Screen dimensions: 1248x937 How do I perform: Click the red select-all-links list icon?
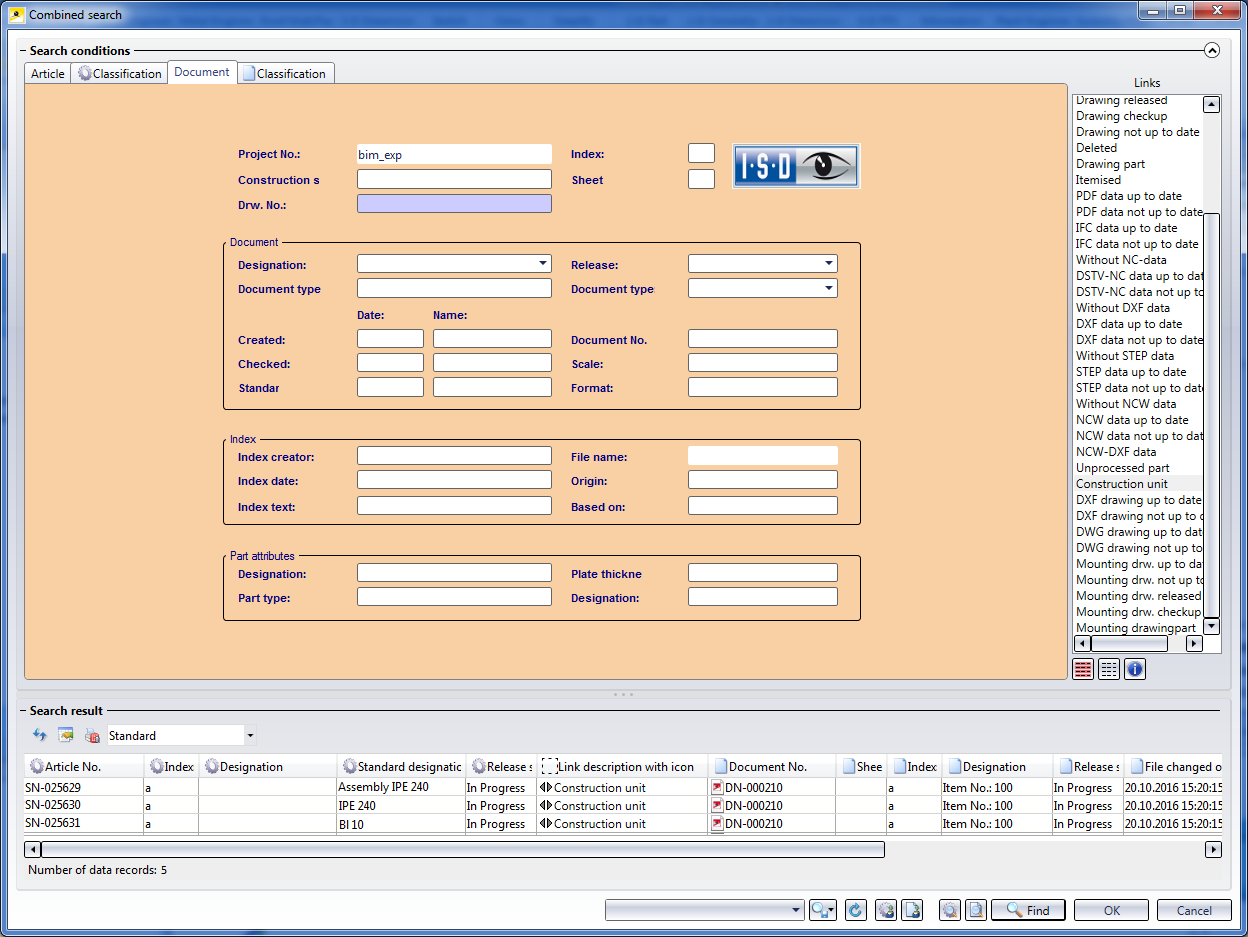[x=1082, y=669]
